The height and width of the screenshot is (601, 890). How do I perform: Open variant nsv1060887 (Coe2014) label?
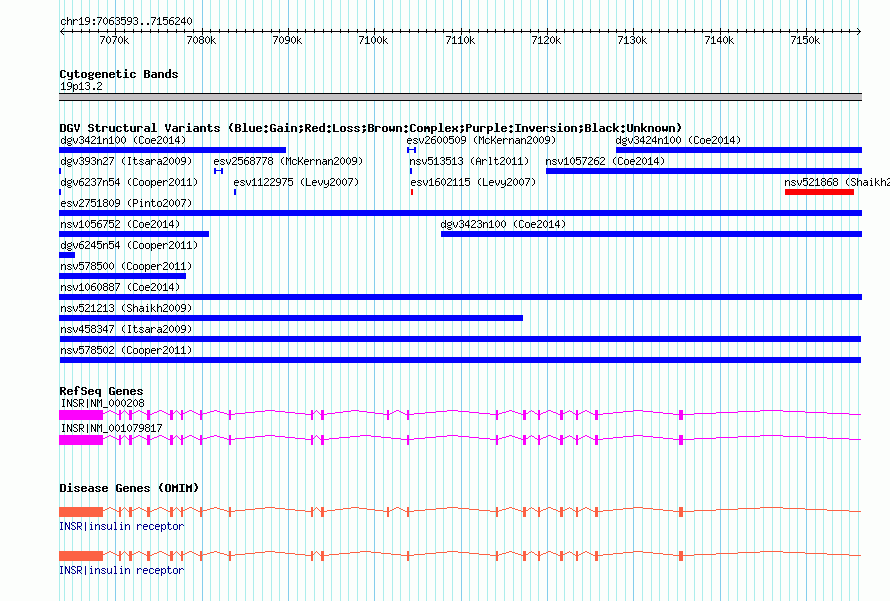coord(120,287)
